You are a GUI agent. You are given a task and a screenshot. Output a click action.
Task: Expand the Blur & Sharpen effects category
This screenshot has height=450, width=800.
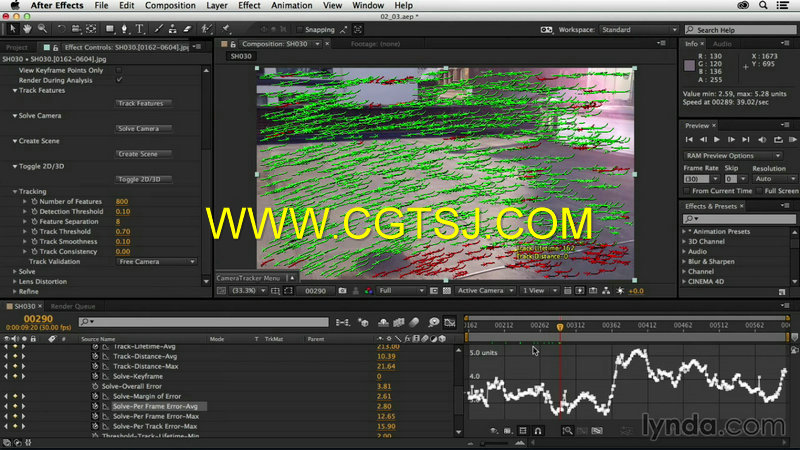pyautogui.click(x=685, y=261)
